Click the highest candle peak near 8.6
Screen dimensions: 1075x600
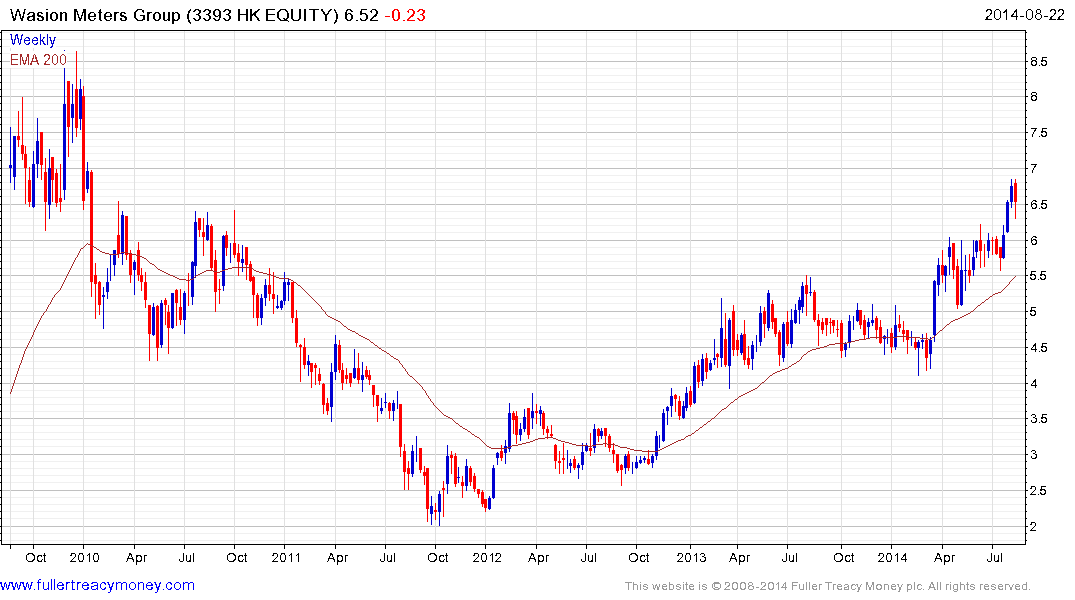coord(76,91)
